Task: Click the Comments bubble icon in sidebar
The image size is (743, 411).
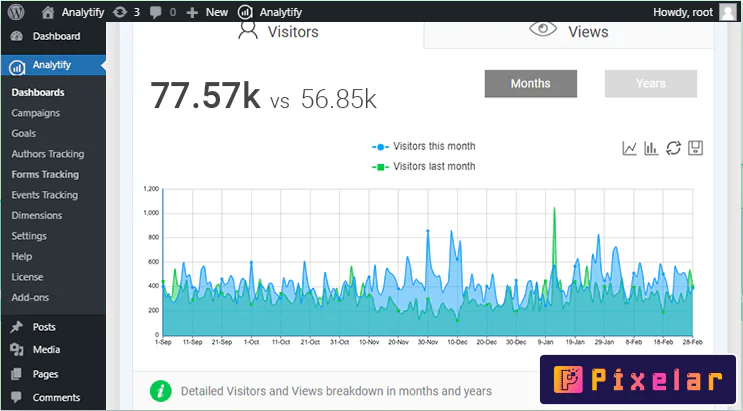Action: click(16, 397)
